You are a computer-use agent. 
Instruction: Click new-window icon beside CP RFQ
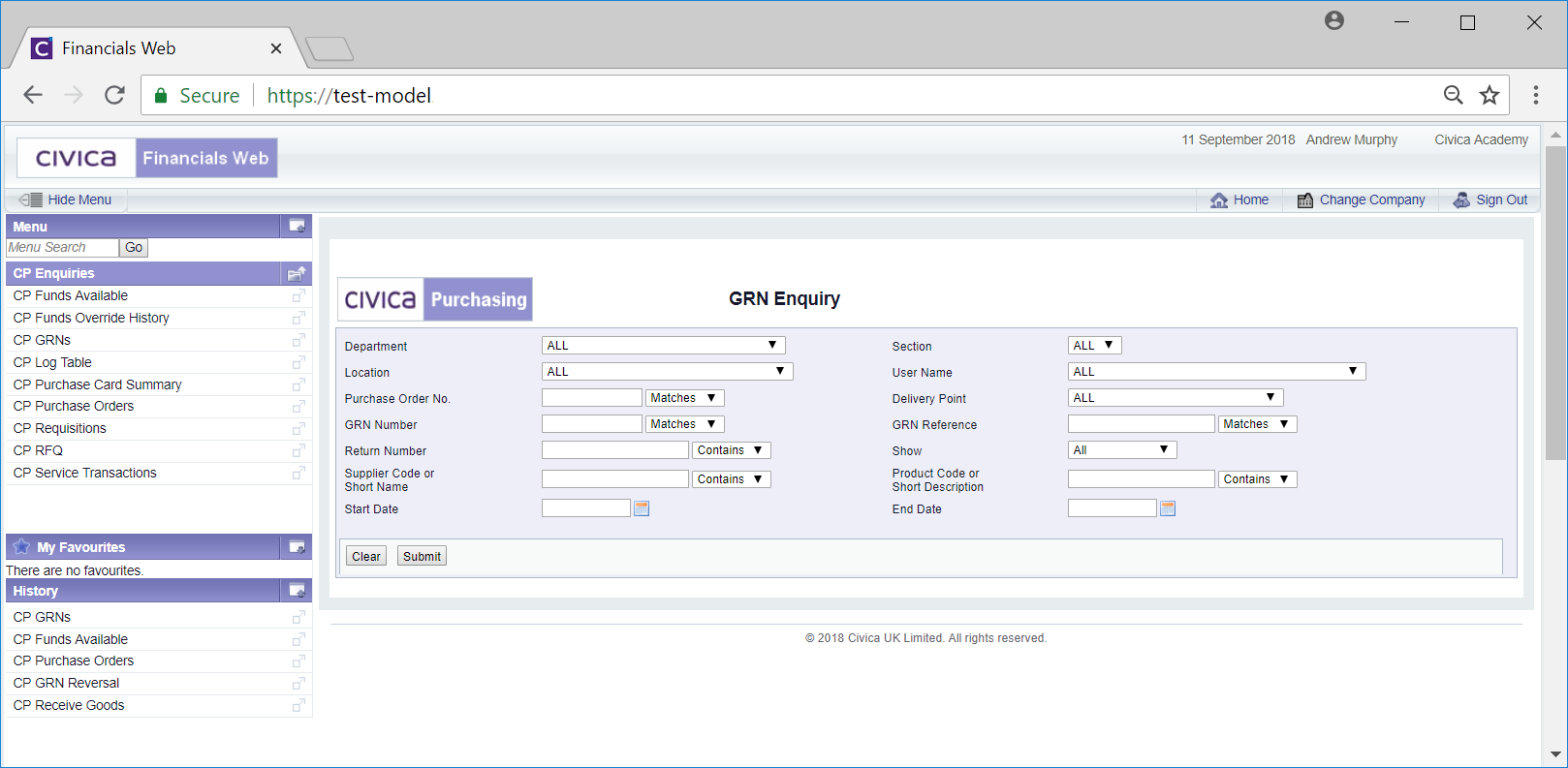coord(298,450)
